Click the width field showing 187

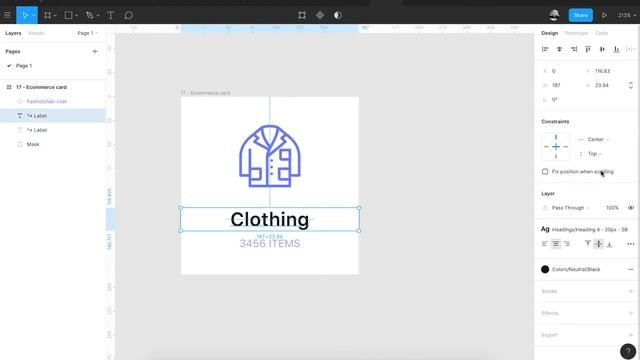(561, 85)
